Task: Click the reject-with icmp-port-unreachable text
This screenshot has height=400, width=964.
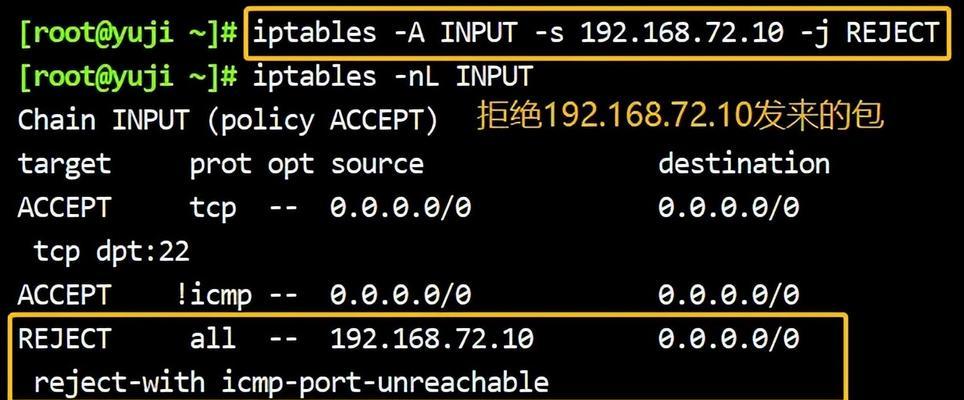Action: tap(291, 382)
